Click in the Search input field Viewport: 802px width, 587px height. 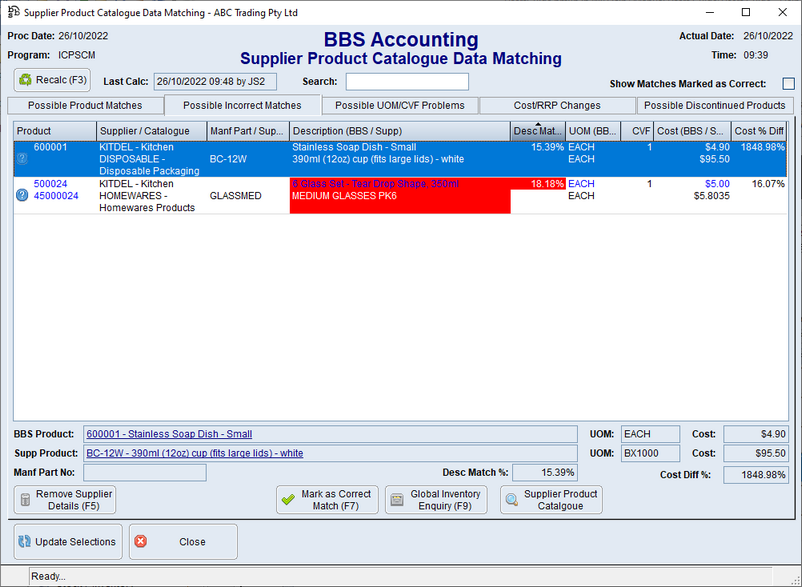tap(407, 82)
